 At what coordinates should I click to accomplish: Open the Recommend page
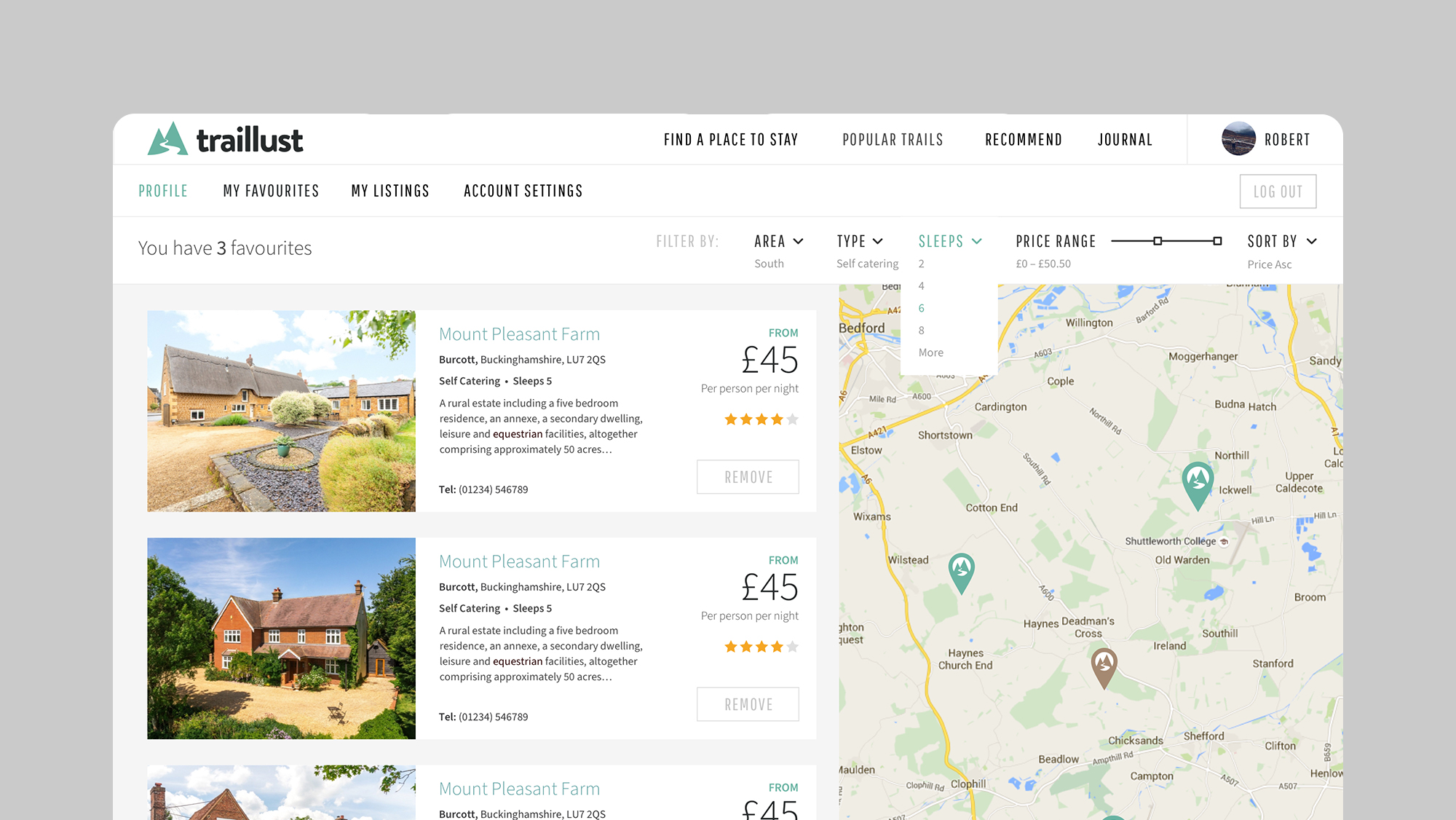(x=1024, y=139)
